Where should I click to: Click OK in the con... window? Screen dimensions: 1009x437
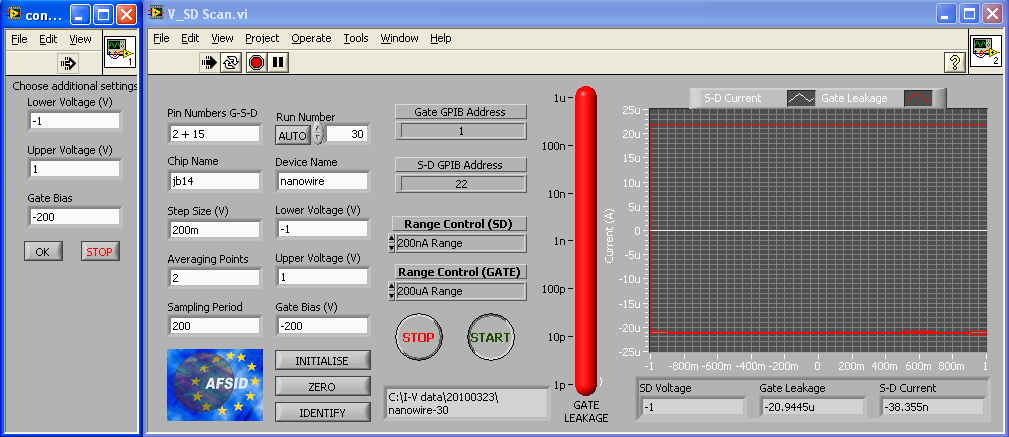43,252
